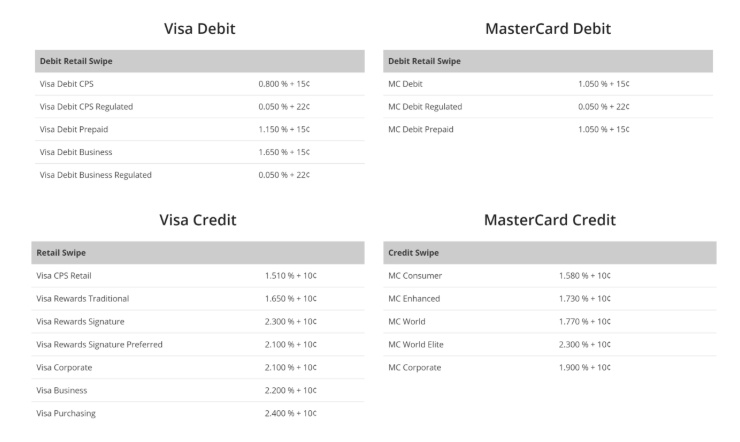Viewport: 740px width, 442px height.
Task: Click the Visa Debit heading
Action: (x=199, y=29)
